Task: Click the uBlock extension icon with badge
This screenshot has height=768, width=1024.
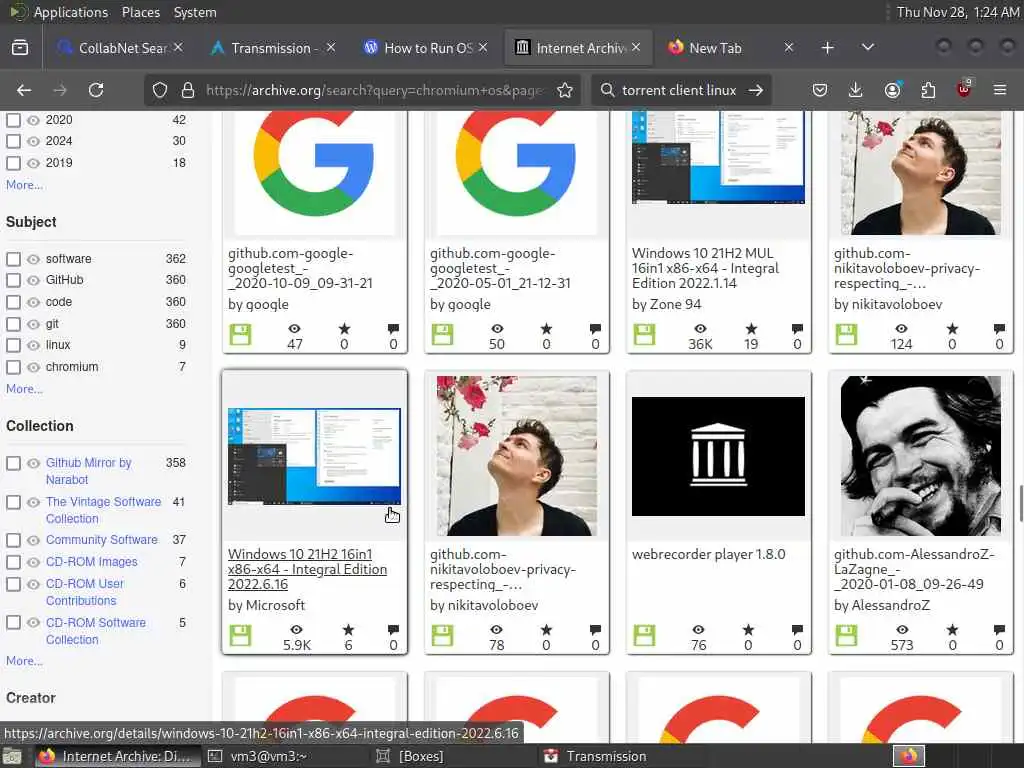Action: (x=964, y=89)
